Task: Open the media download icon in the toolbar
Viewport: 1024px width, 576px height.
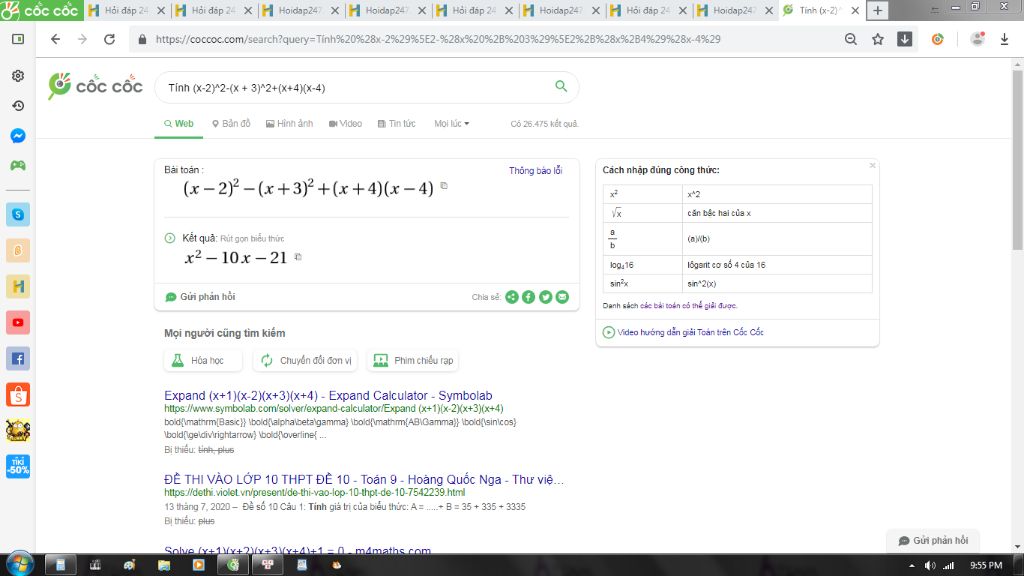Action: pyautogui.click(x=904, y=39)
